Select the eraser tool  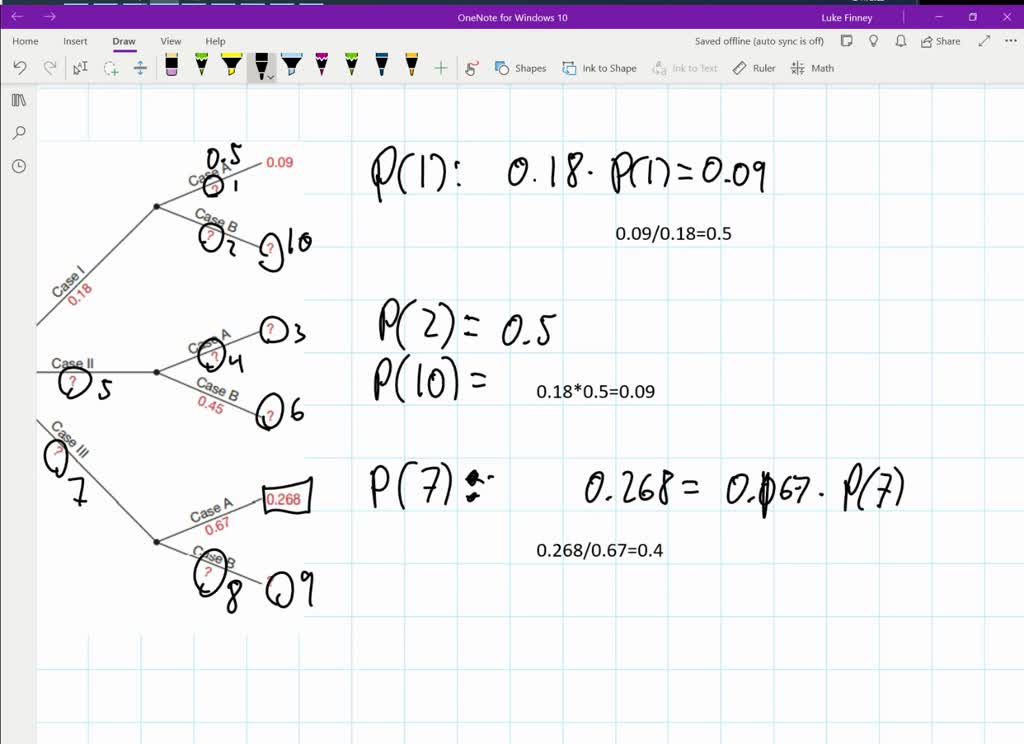[171, 67]
